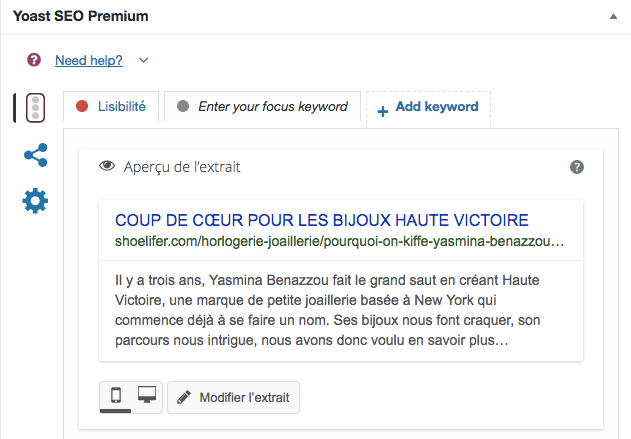
Task: Collapse the Yoast SEO Premium metabox
Action: tap(613, 16)
